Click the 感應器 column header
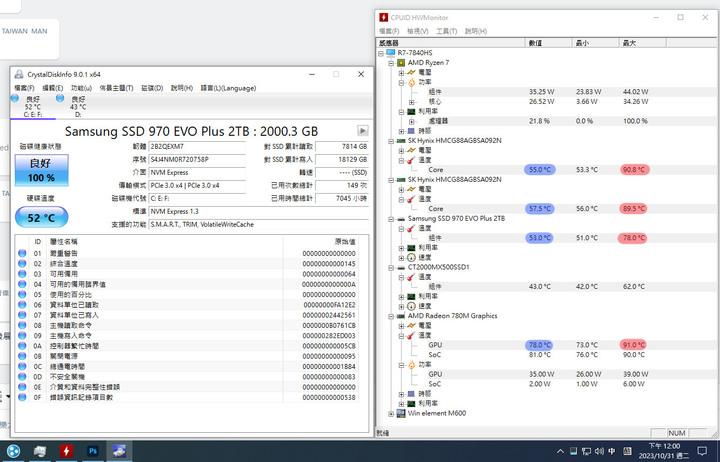720x462 pixels. pos(450,43)
